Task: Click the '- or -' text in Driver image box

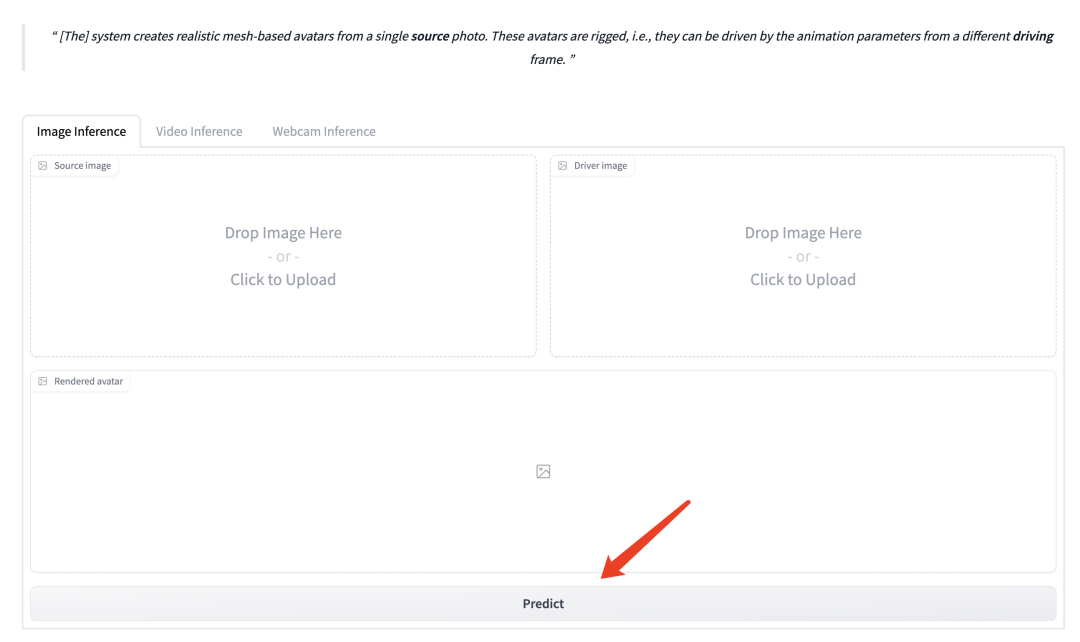Action: click(803, 257)
